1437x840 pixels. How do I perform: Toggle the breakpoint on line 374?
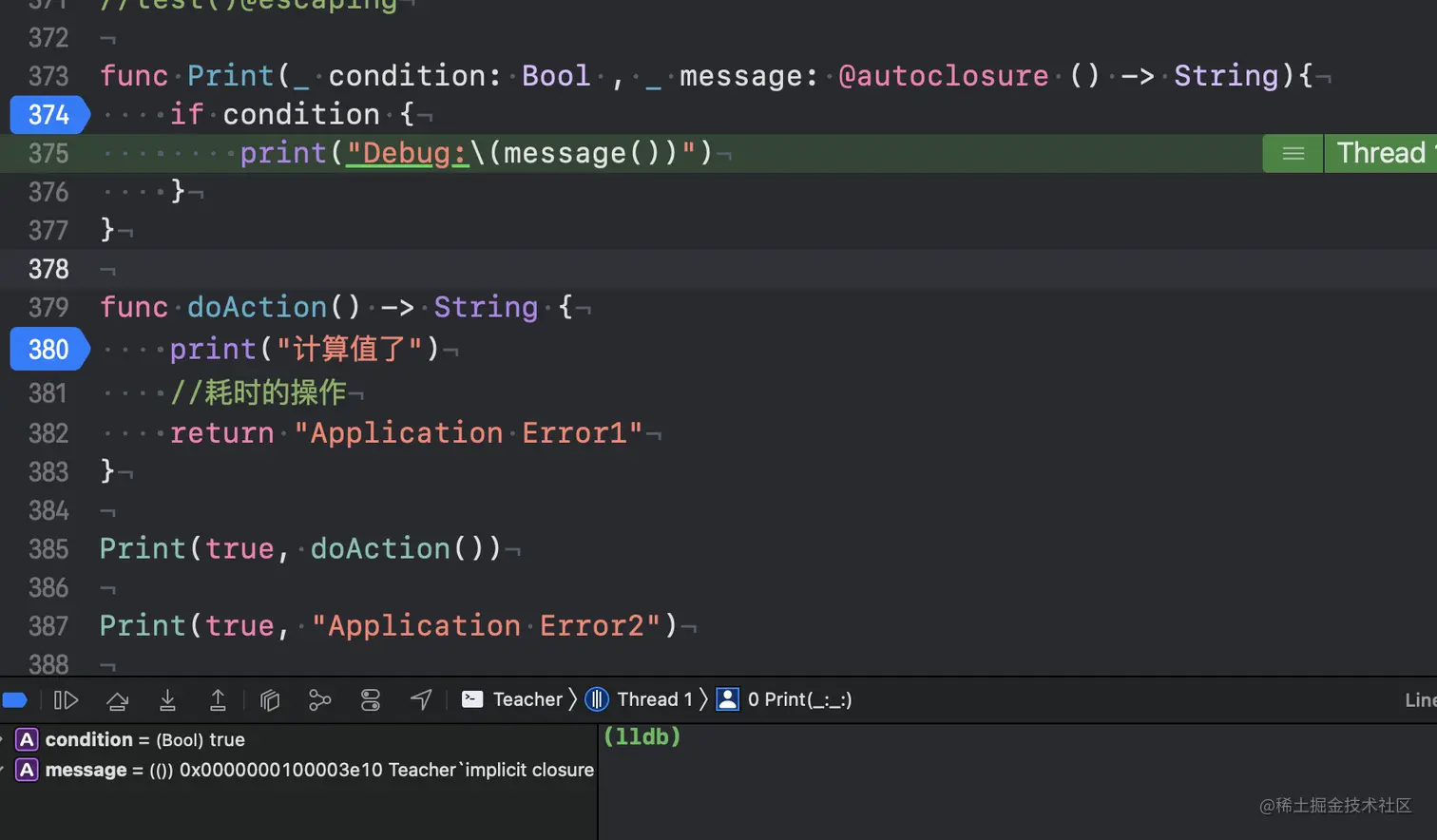coord(48,115)
